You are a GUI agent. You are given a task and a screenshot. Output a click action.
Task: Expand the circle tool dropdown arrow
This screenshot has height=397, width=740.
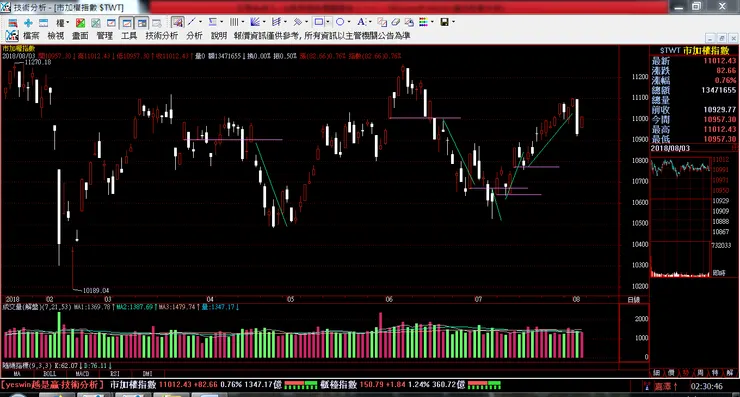pyautogui.click(x=349, y=22)
